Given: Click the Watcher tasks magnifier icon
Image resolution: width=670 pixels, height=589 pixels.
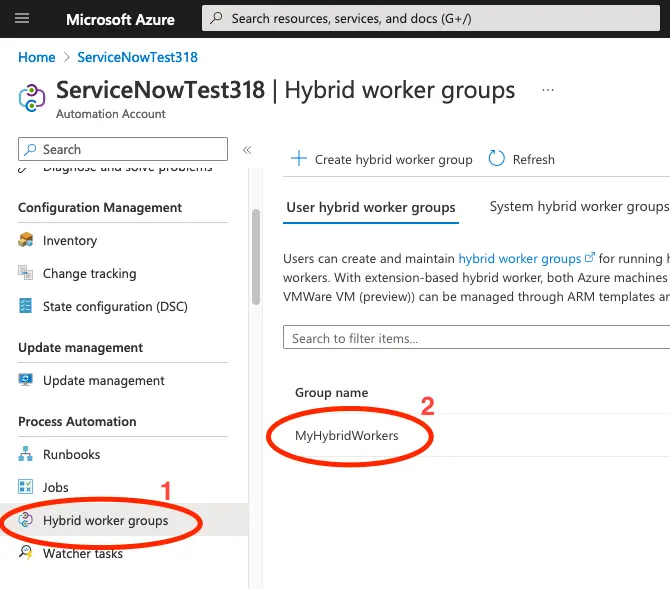Looking at the screenshot, I should [x=25, y=552].
